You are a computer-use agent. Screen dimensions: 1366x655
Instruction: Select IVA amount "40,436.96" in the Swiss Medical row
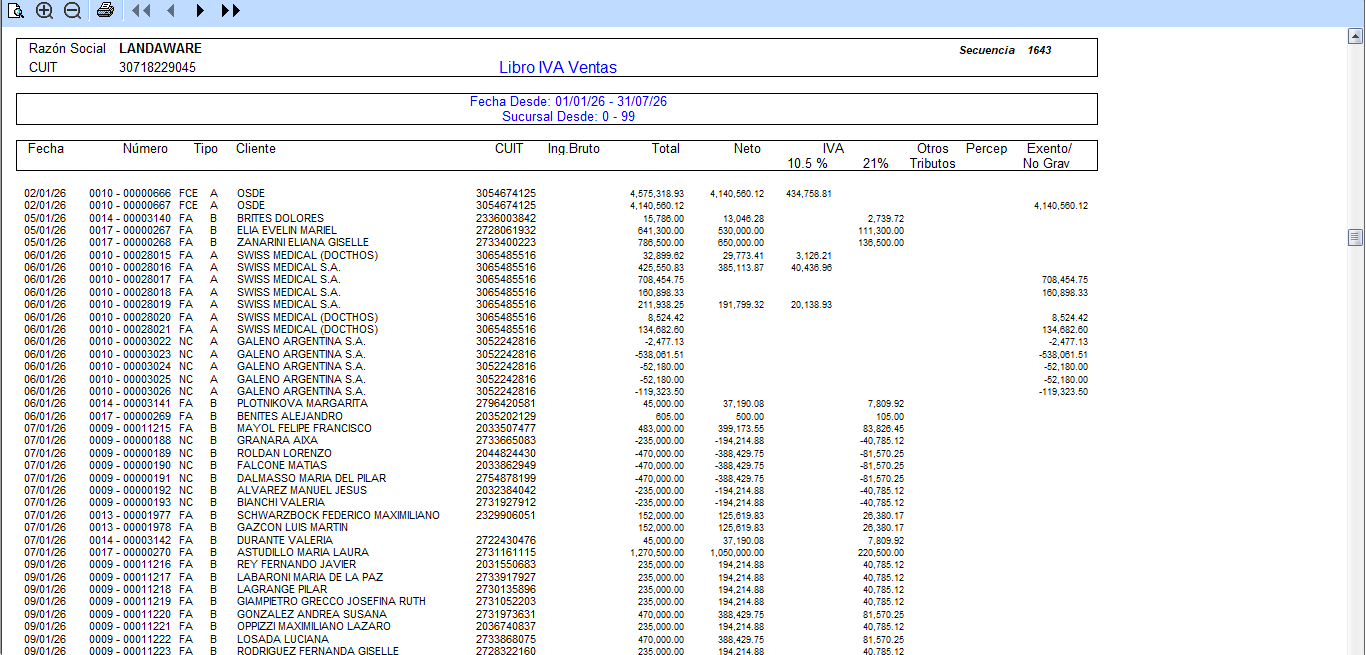point(811,267)
